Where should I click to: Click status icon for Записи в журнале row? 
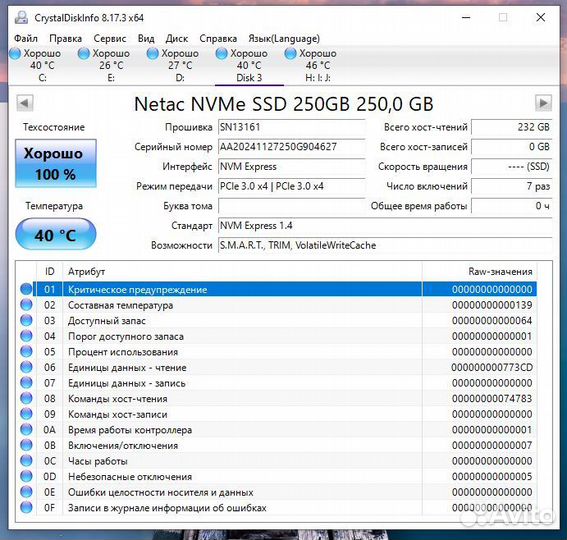(x=26, y=507)
